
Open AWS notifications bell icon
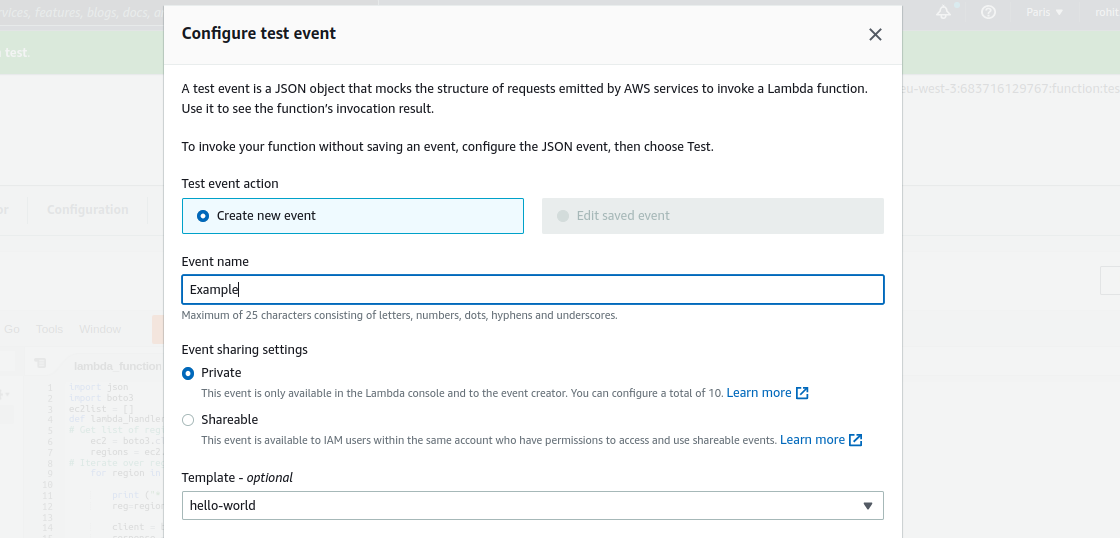[x=944, y=12]
